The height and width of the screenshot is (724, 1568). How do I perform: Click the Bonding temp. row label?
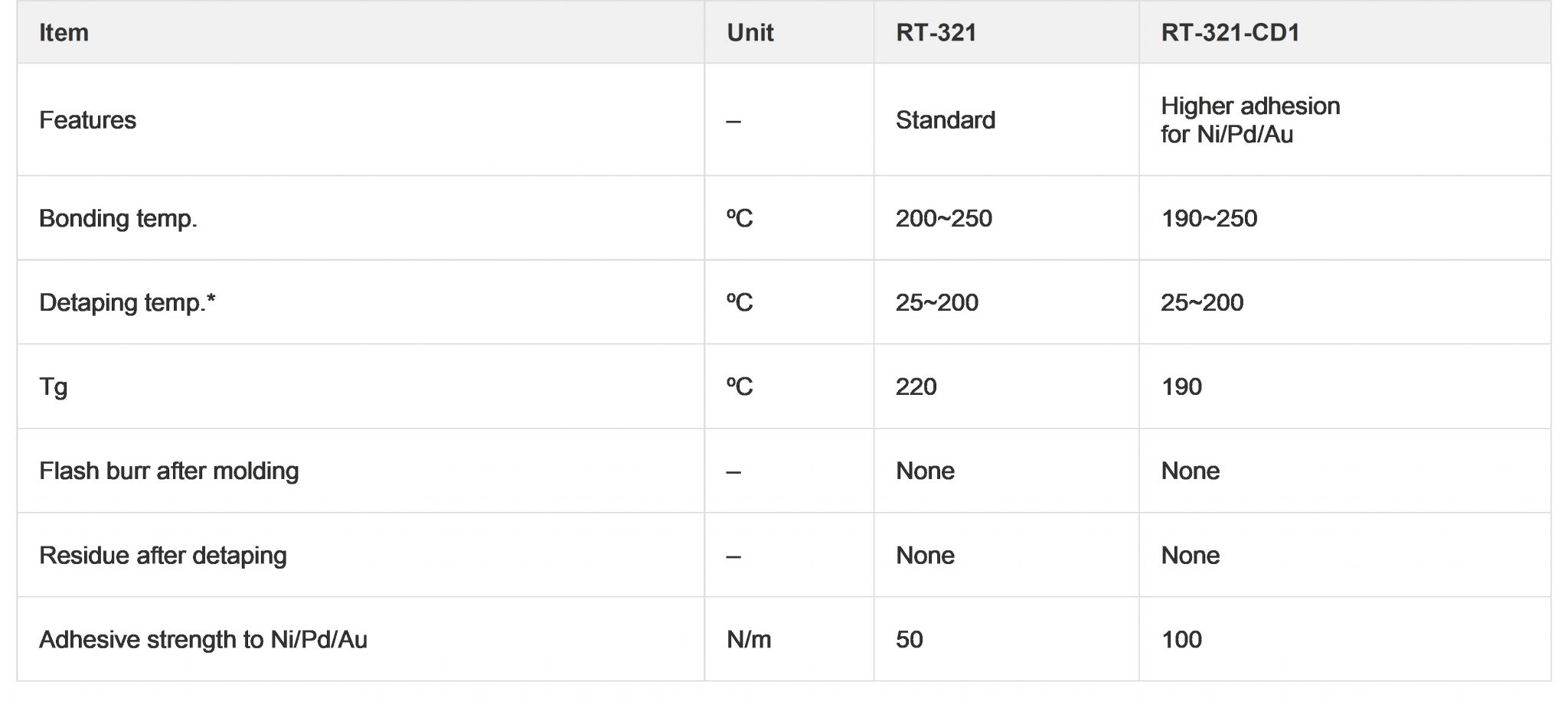coord(118,219)
